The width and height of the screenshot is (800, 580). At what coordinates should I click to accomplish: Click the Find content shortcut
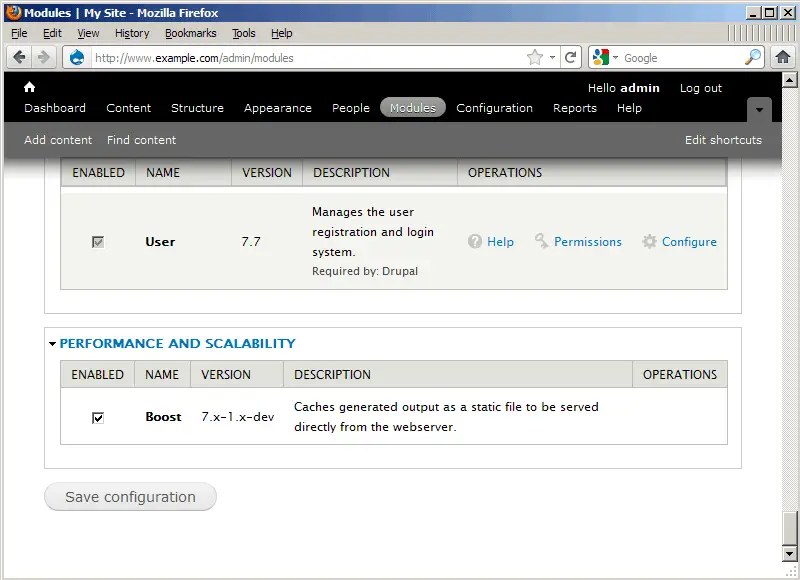click(141, 140)
